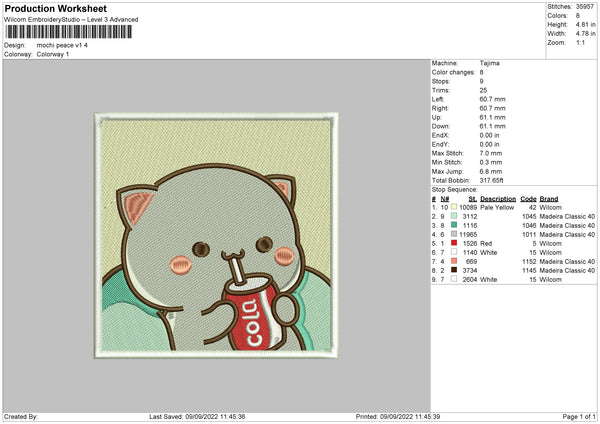Click the 'Page 1 of 1' footer text
This screenshot has height=424, width=600.
pyautogui.click(x=579, y=416)
